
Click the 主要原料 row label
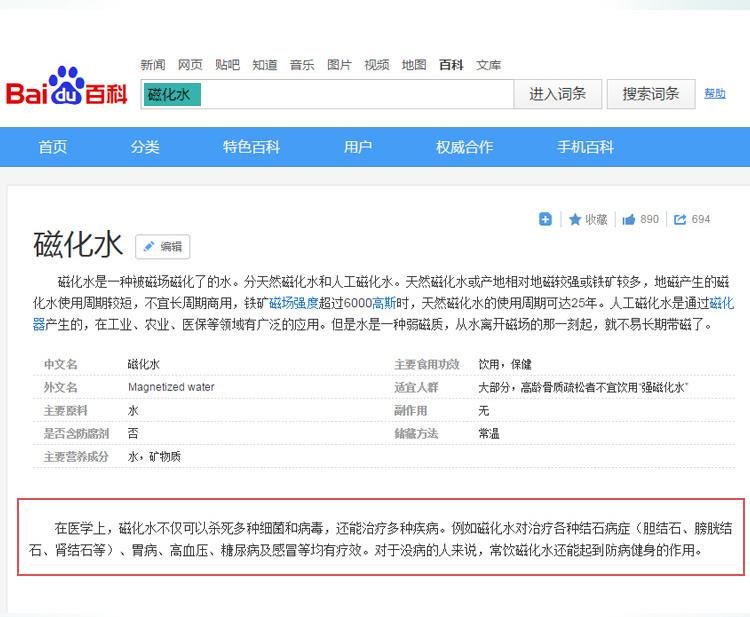point(66,411)
